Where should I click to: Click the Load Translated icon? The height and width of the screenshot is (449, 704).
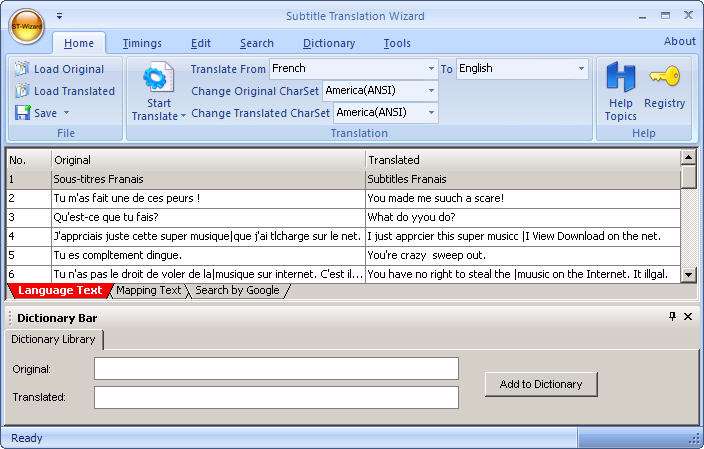22,91
